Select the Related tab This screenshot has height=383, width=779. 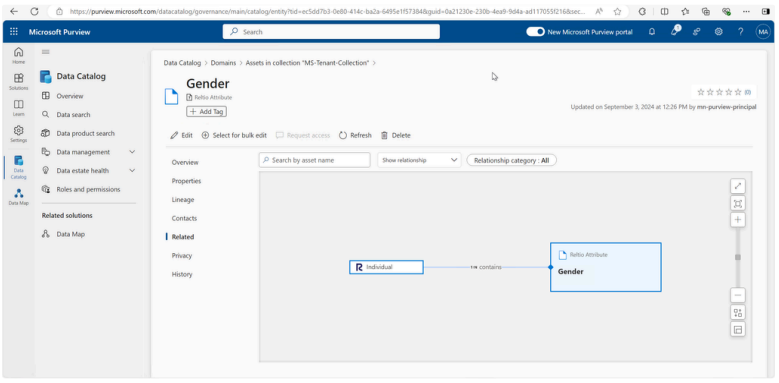(183, 237)
